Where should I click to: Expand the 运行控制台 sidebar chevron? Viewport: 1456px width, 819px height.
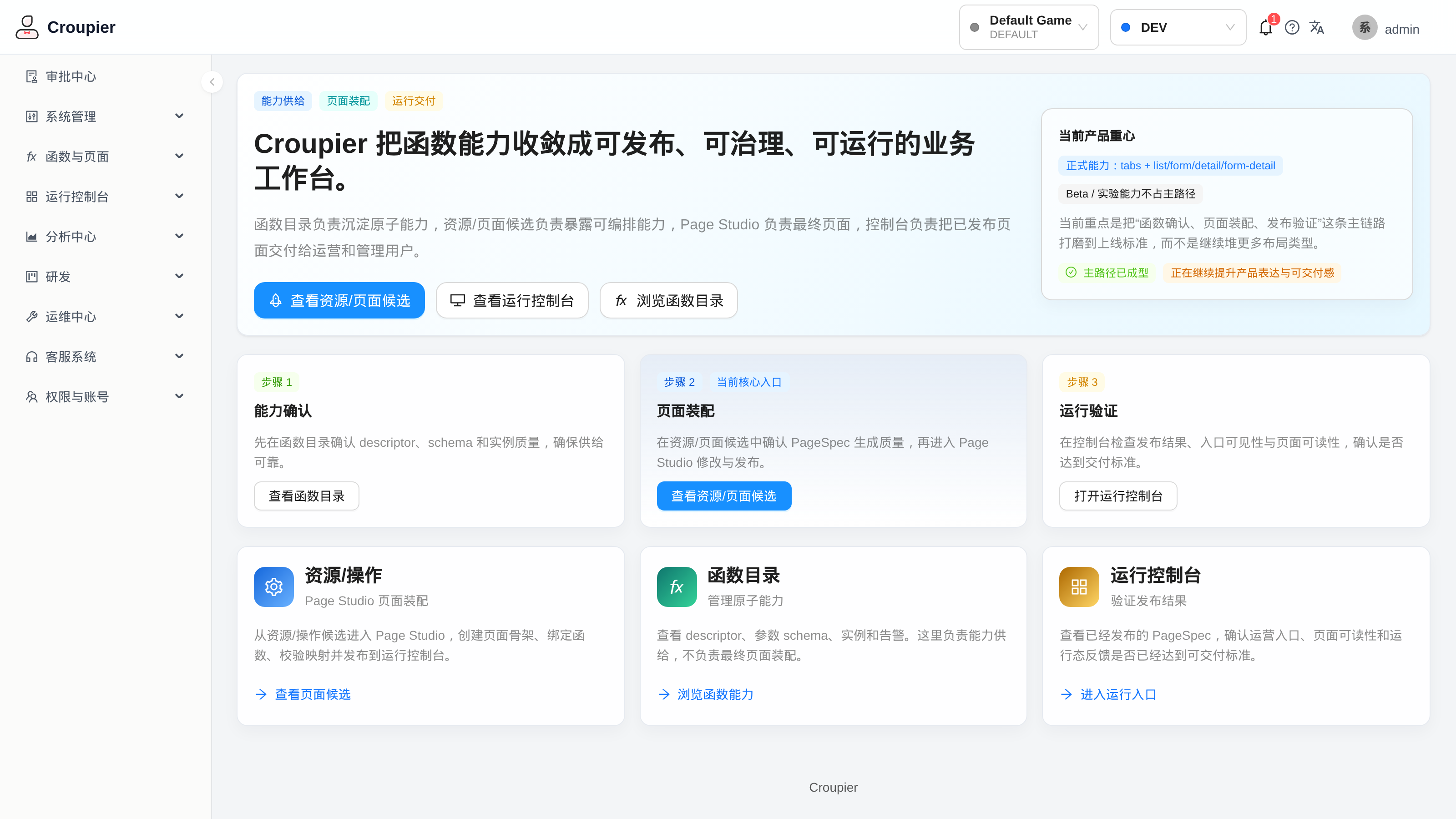click(179, 196)
